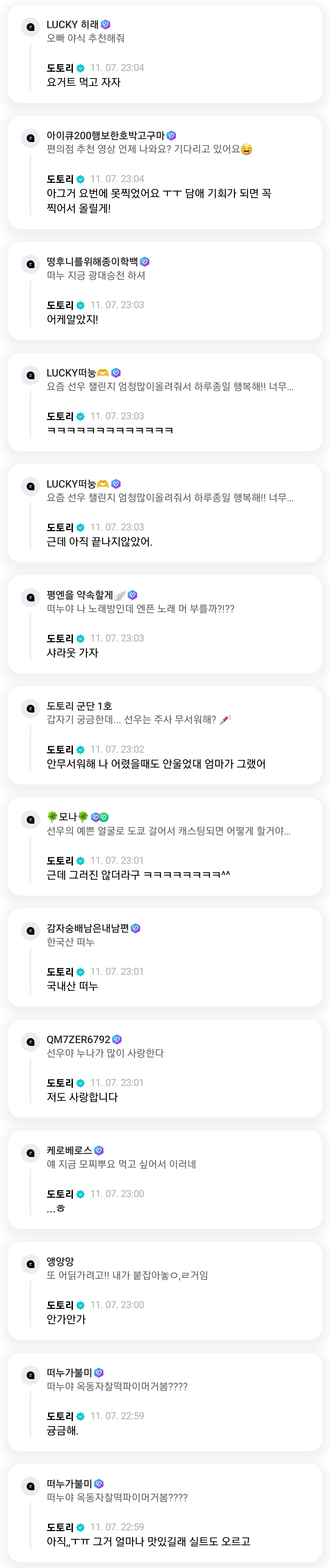Click the '11. 07. 23:02' timestamp
Screen dimensions: 330x1568
[117, 749]
